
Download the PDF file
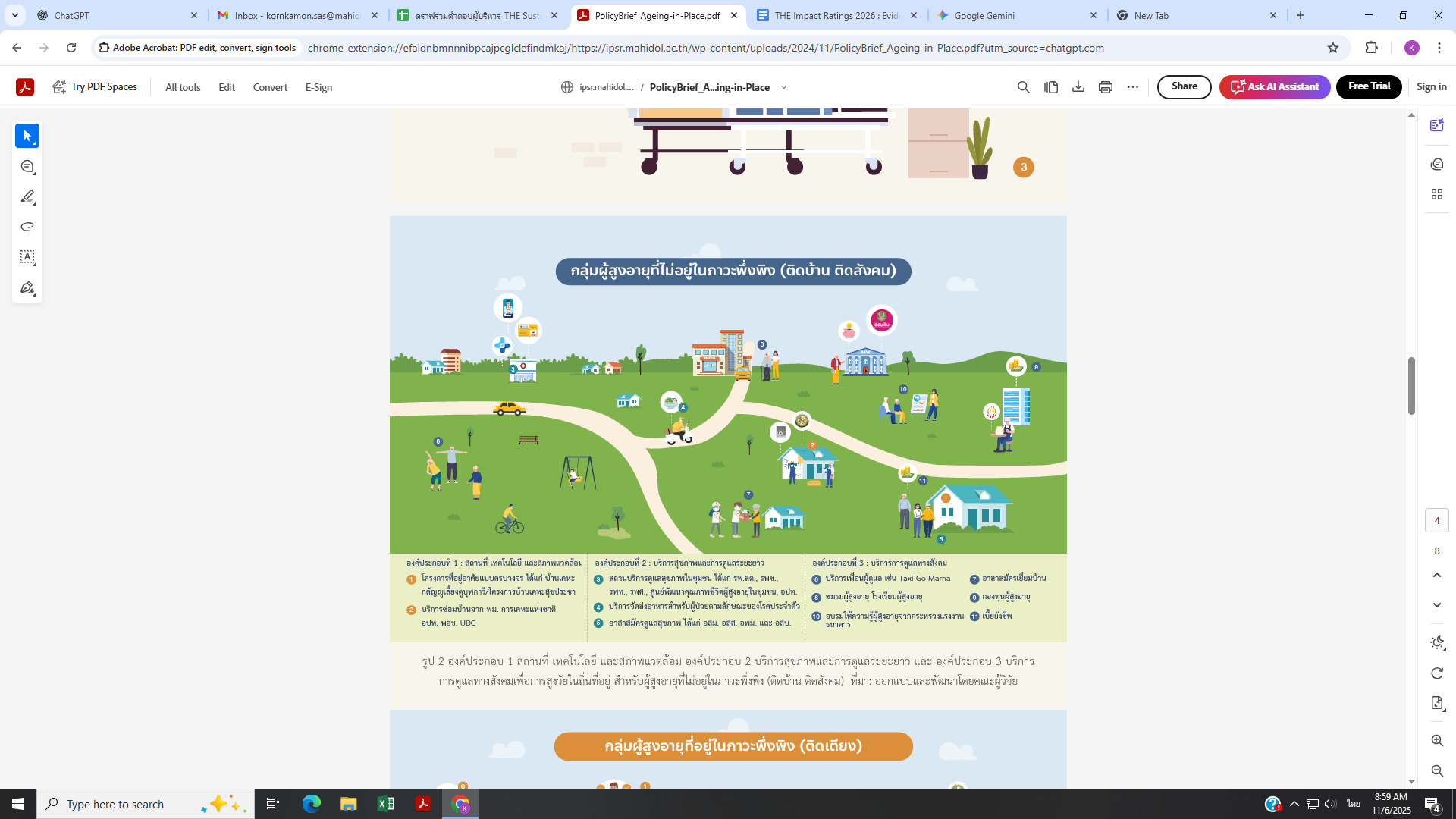click(1078, 87)
